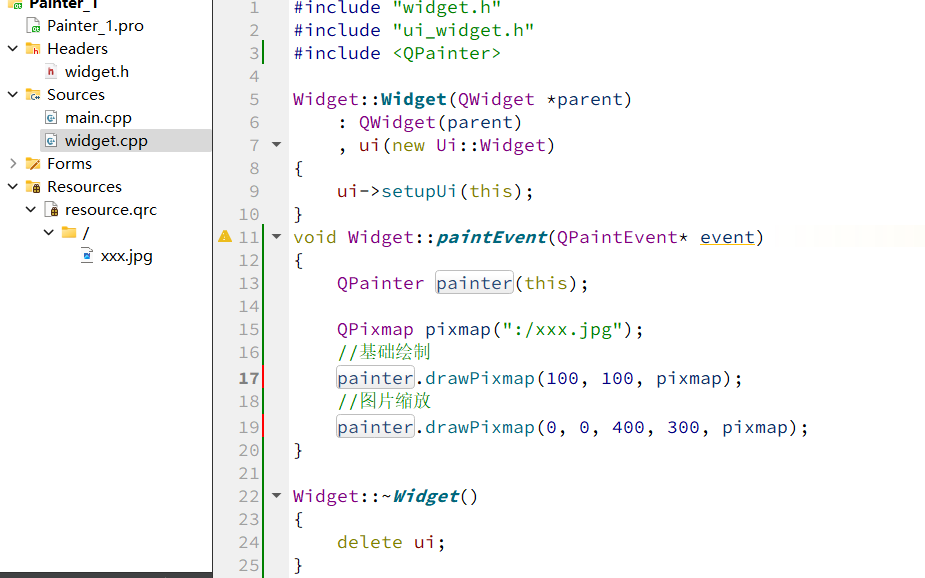Click line number 3 in the gutter
The image size is (925, 578).
(254, 53)
